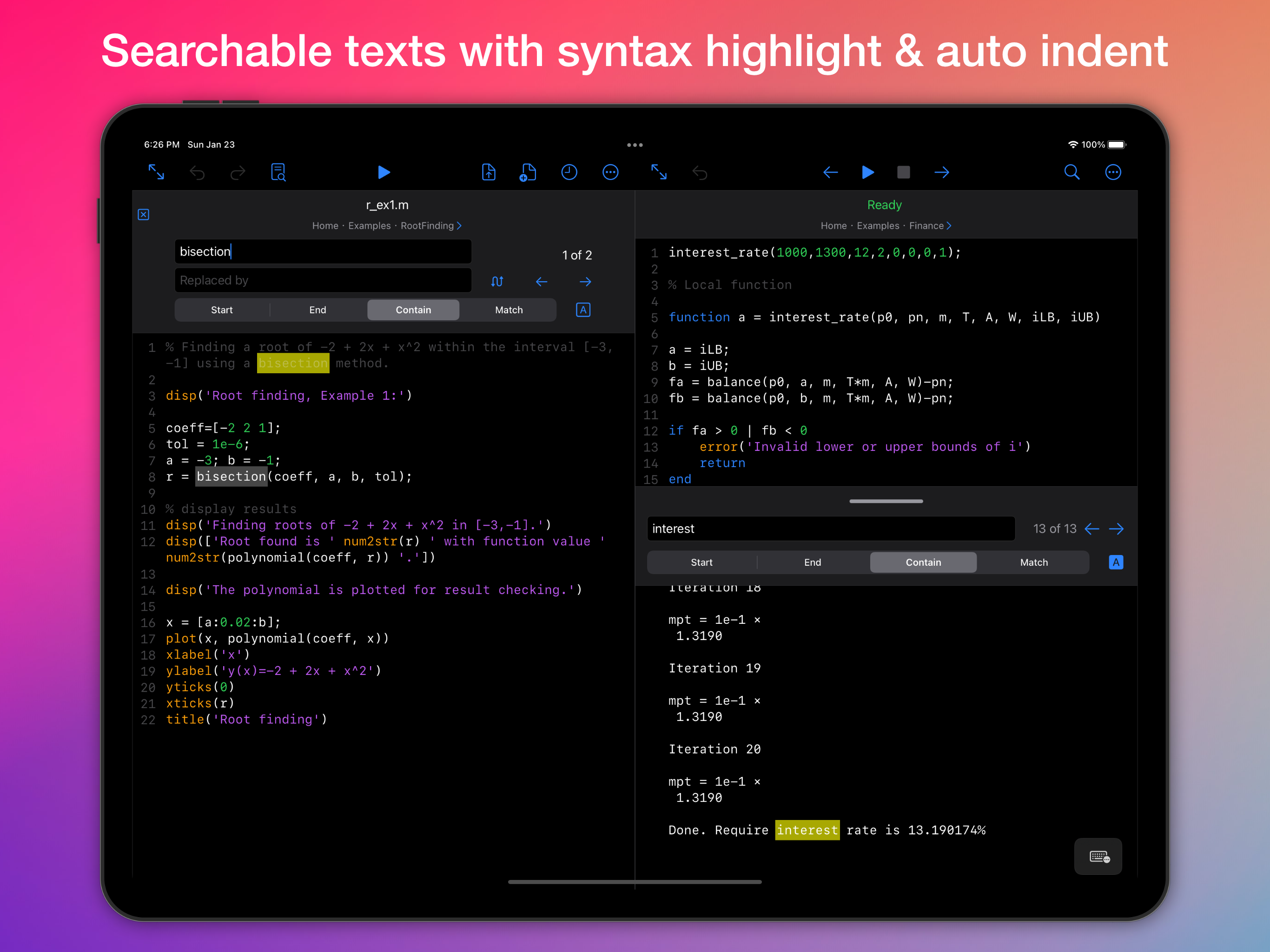This screenshot has height=952, width=1270.
Task: Select the Match mode in editor search
Action: pyautogui.click(x=509, y=310)
